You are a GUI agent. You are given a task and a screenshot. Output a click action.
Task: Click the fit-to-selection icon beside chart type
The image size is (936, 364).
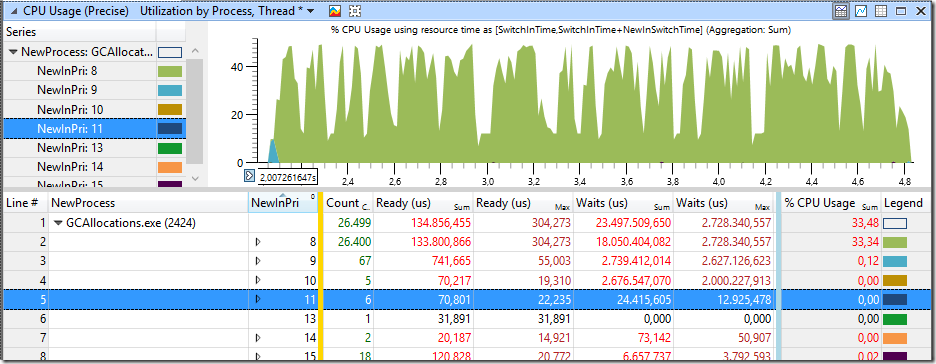355,11
